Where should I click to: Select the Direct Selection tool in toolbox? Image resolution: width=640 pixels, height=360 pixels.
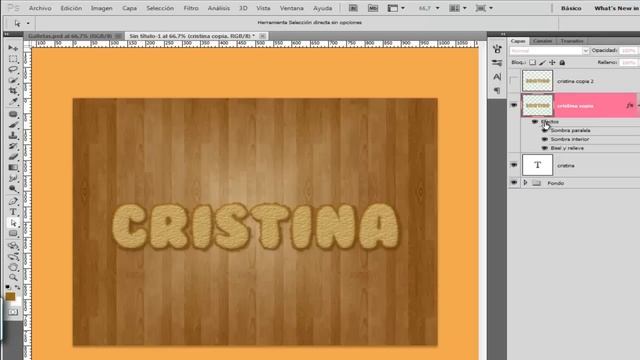click(13, 223)
